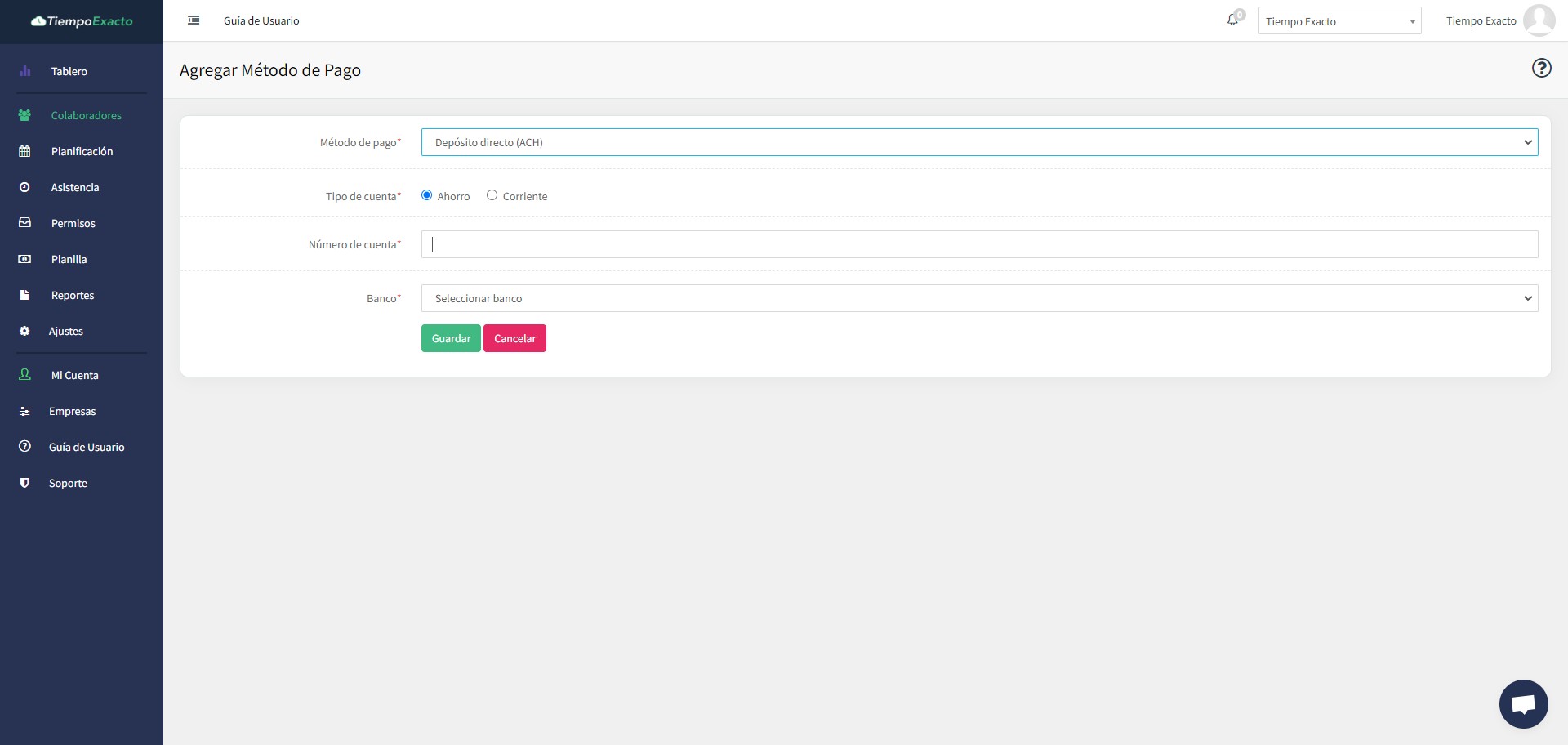Screen dimensions: 1568x745
Task: Open Planificación menu item
Action: point(82,151)
